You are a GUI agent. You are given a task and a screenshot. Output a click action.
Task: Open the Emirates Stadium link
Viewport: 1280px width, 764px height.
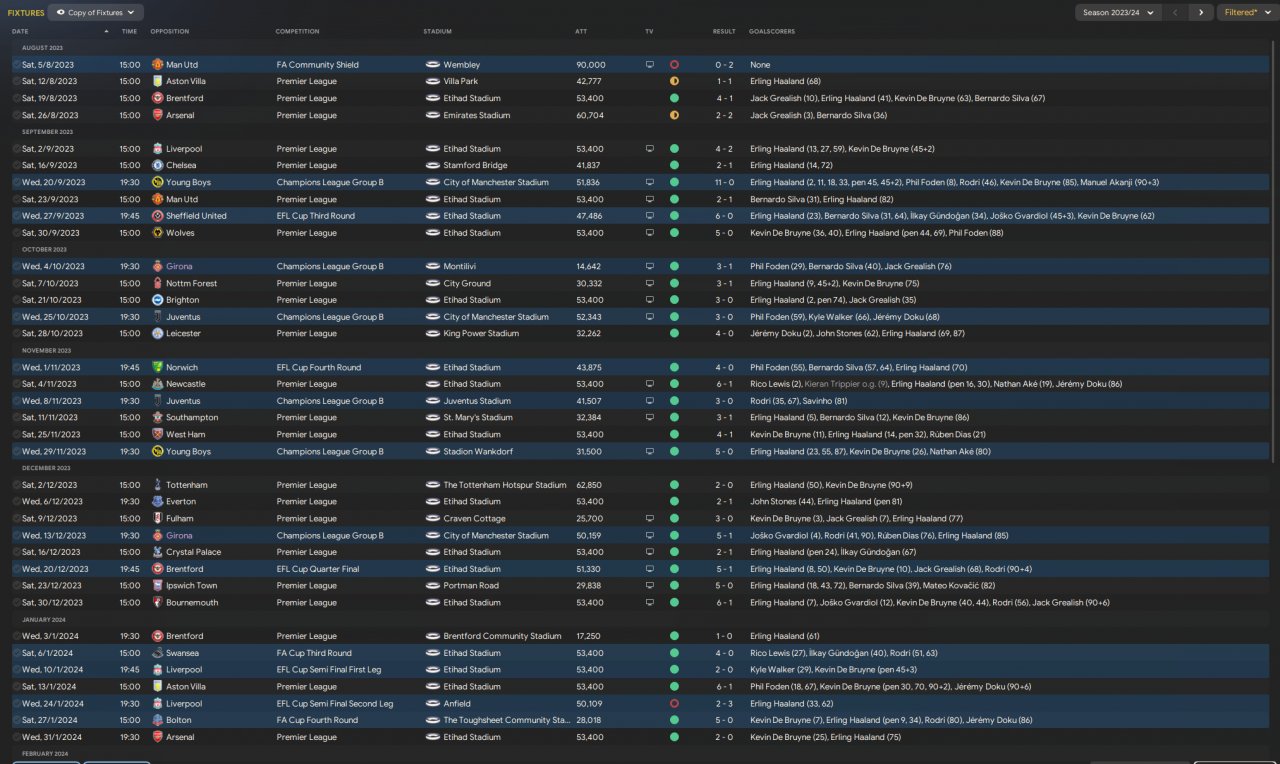point(477,115)
